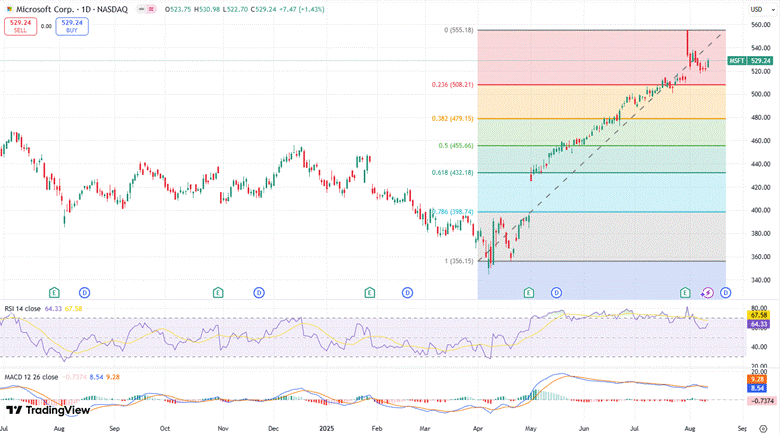Click the rightmost green E earnings marker
The image size is (780, 435).
coord(685,292)
